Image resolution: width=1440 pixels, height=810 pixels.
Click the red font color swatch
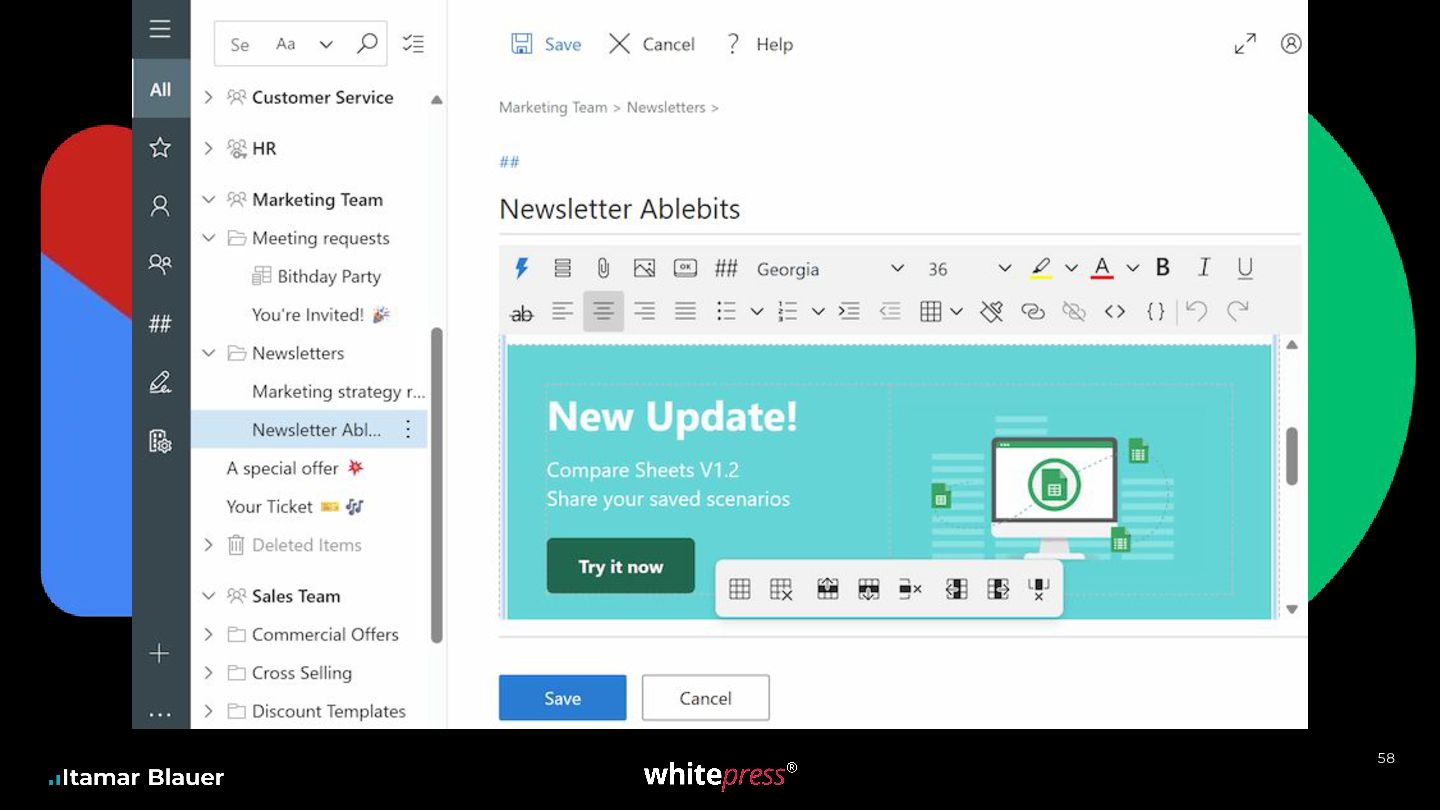pos(1102,268)
